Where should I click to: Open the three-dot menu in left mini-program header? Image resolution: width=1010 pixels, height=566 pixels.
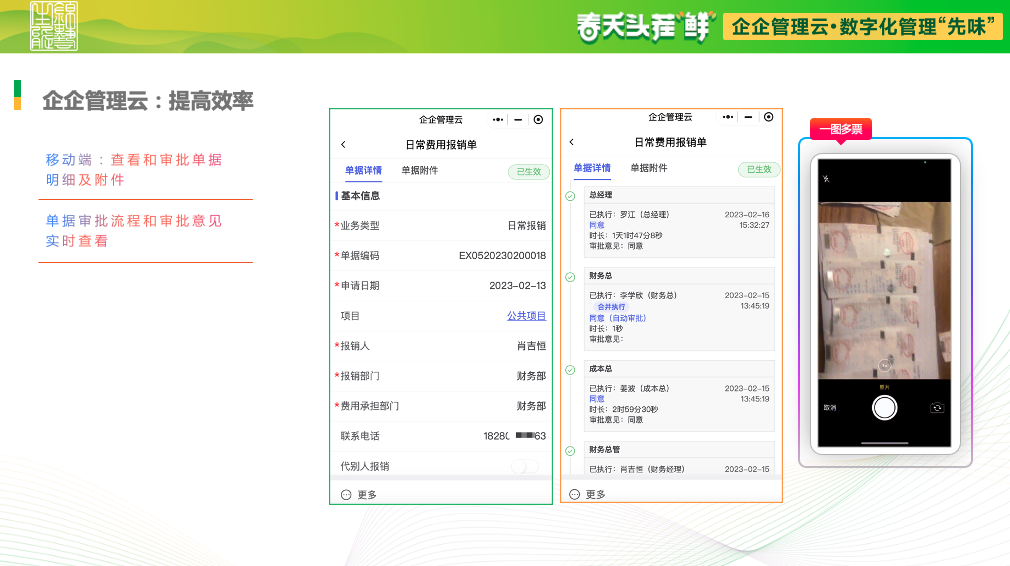(x=497, y=119)
